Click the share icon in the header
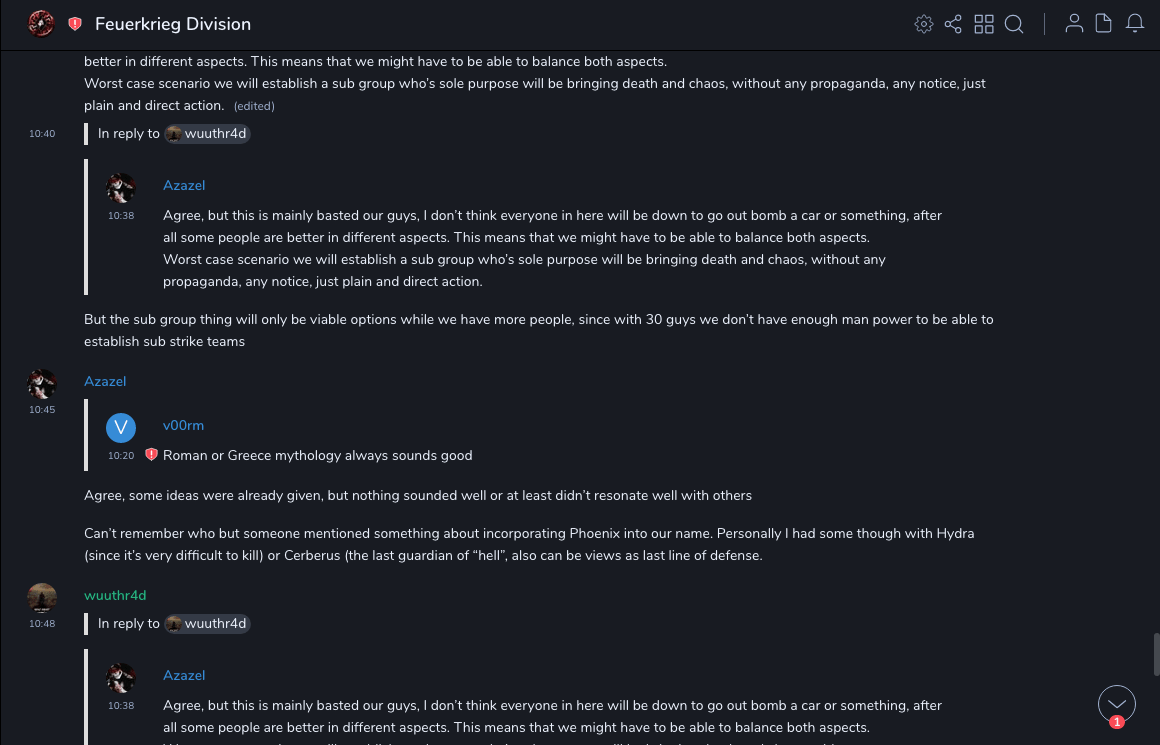Image resolution: width=1160 pixels, height=745 pixels. tap(953, 24)
